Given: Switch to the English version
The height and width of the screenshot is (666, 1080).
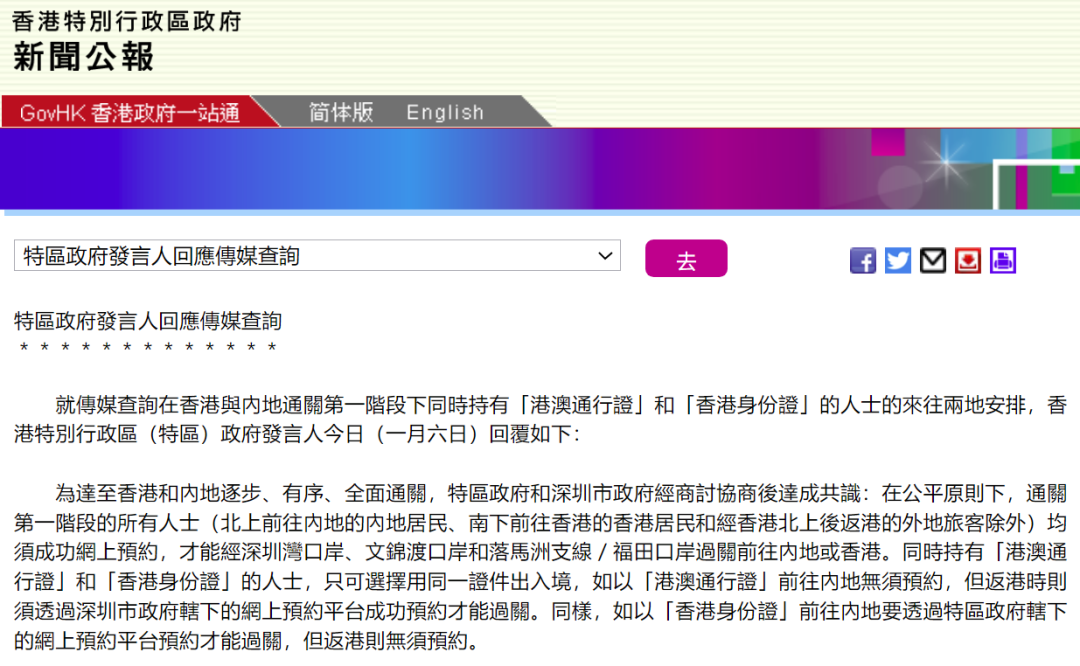Looking at the screenshot, I should click(x=444, y=112).
